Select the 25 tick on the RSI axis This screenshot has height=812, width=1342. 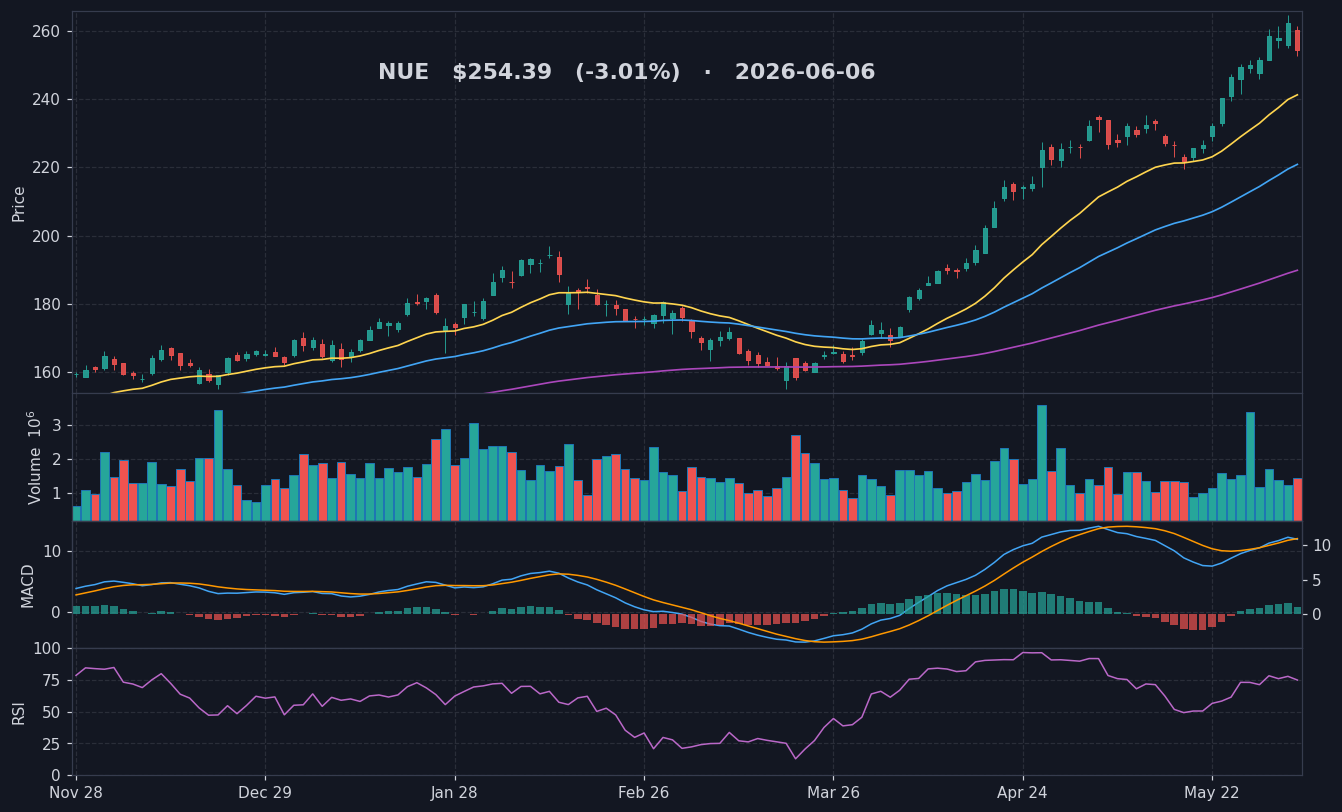(52, 745)
